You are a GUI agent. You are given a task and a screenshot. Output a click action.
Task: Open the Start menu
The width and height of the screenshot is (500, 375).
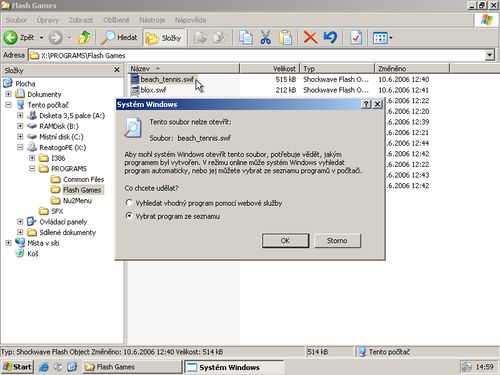[17, 367]
